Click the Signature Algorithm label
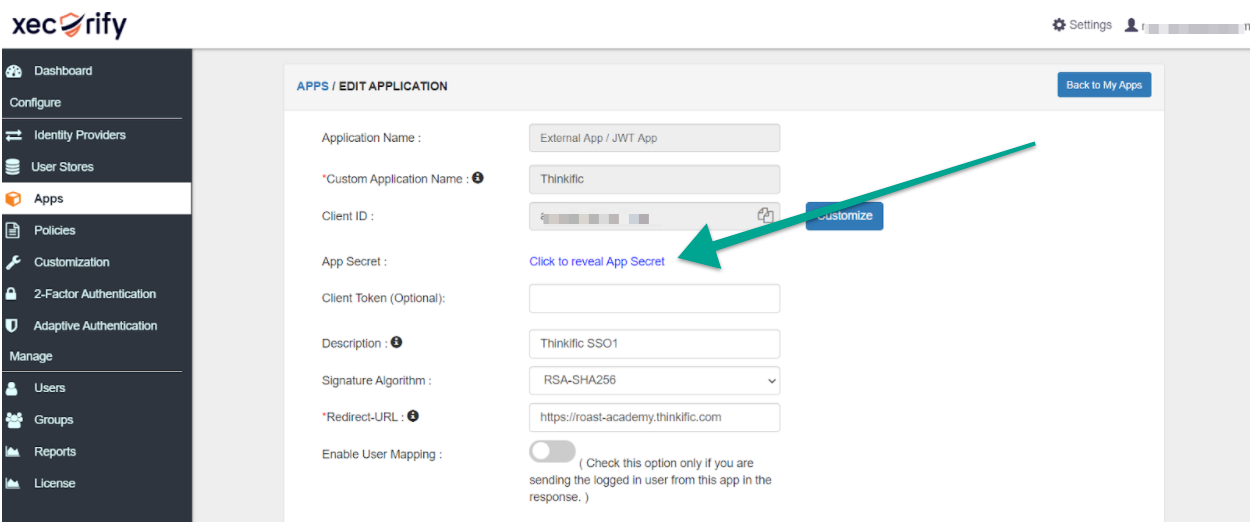 [x=376, y=381]
